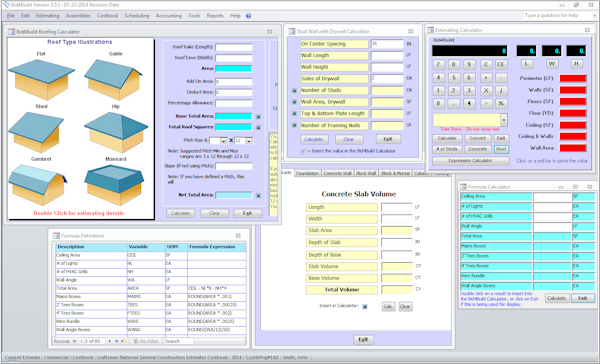Click the 'Mains Boxes' row in Formula Definitions
600x364 pixels.
coord(151,297)
